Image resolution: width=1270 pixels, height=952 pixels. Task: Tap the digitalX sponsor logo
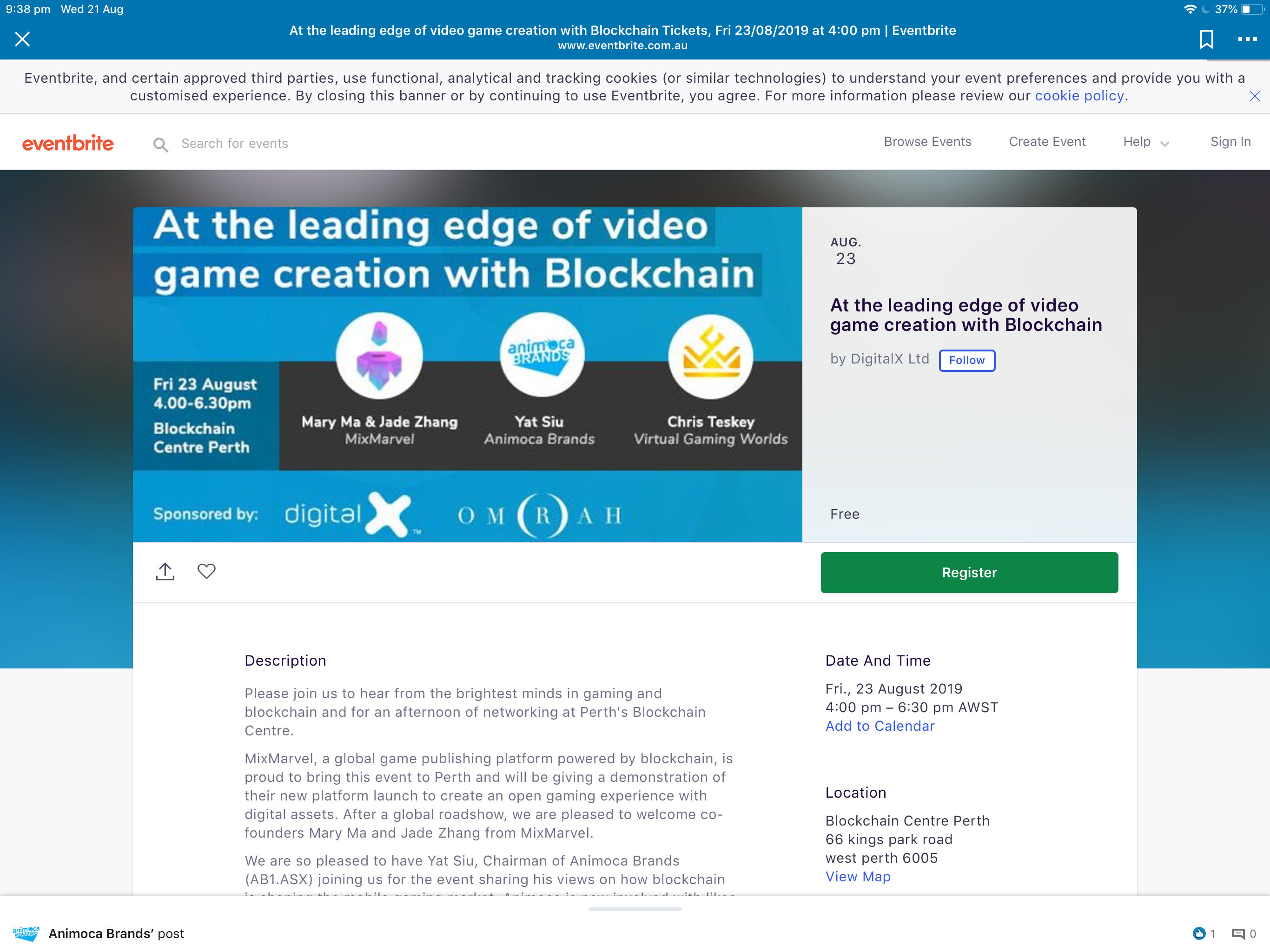[352, 515]
